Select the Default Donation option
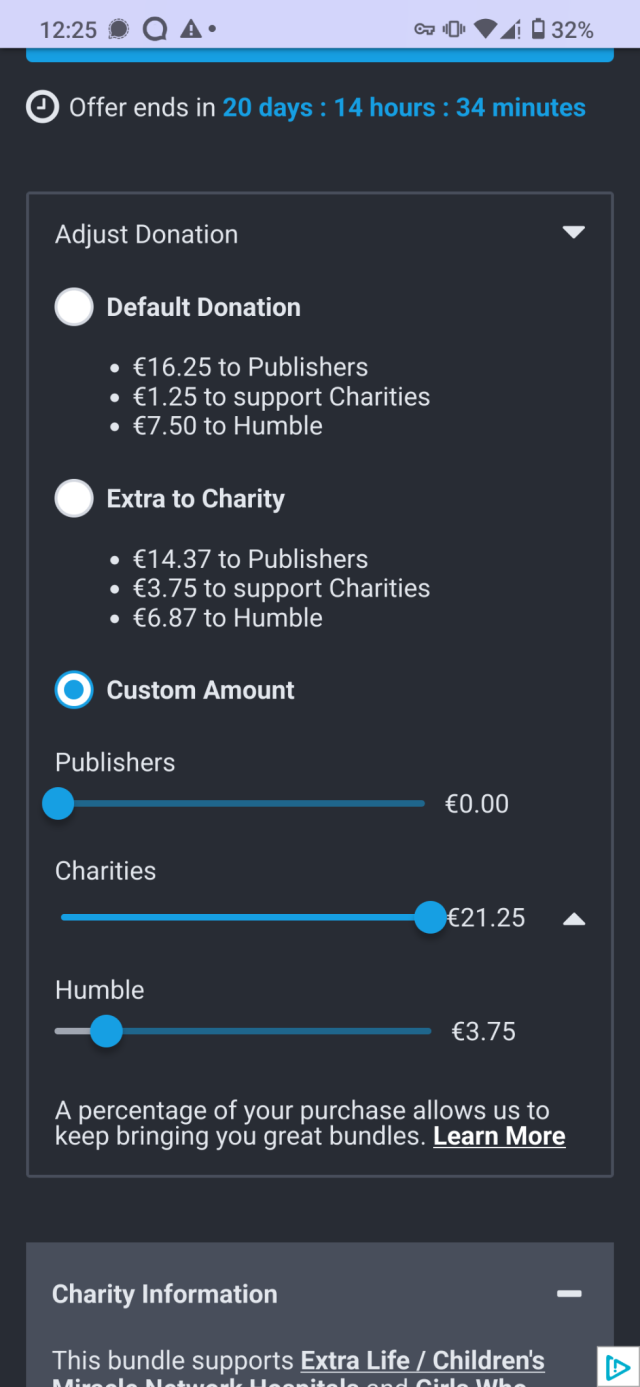 pos(73,307)
